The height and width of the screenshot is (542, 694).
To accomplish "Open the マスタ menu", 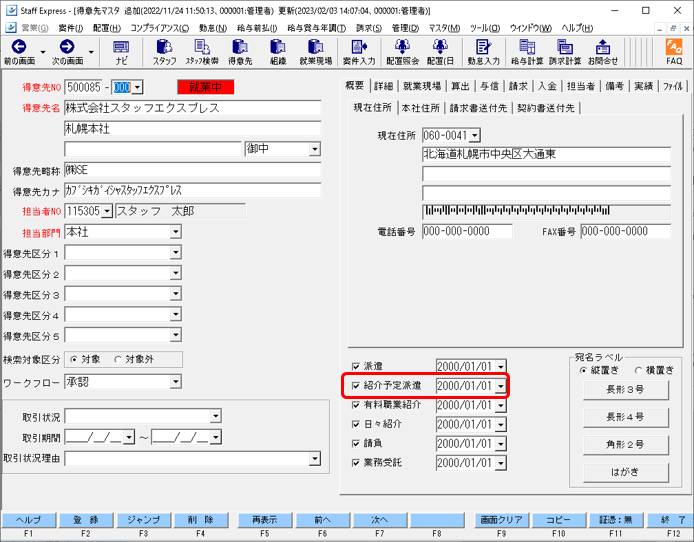I will click(444, 28).
